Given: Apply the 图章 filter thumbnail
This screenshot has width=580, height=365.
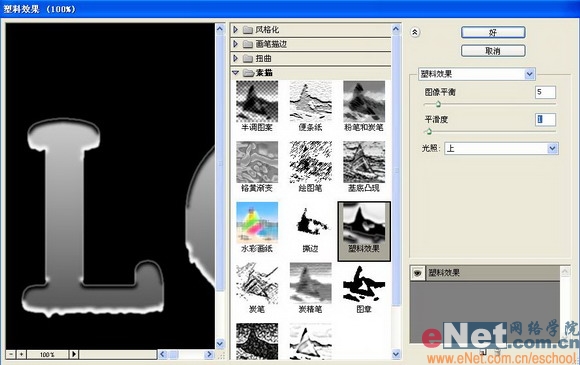Looking at the screenshot, I should click(364, 283).
